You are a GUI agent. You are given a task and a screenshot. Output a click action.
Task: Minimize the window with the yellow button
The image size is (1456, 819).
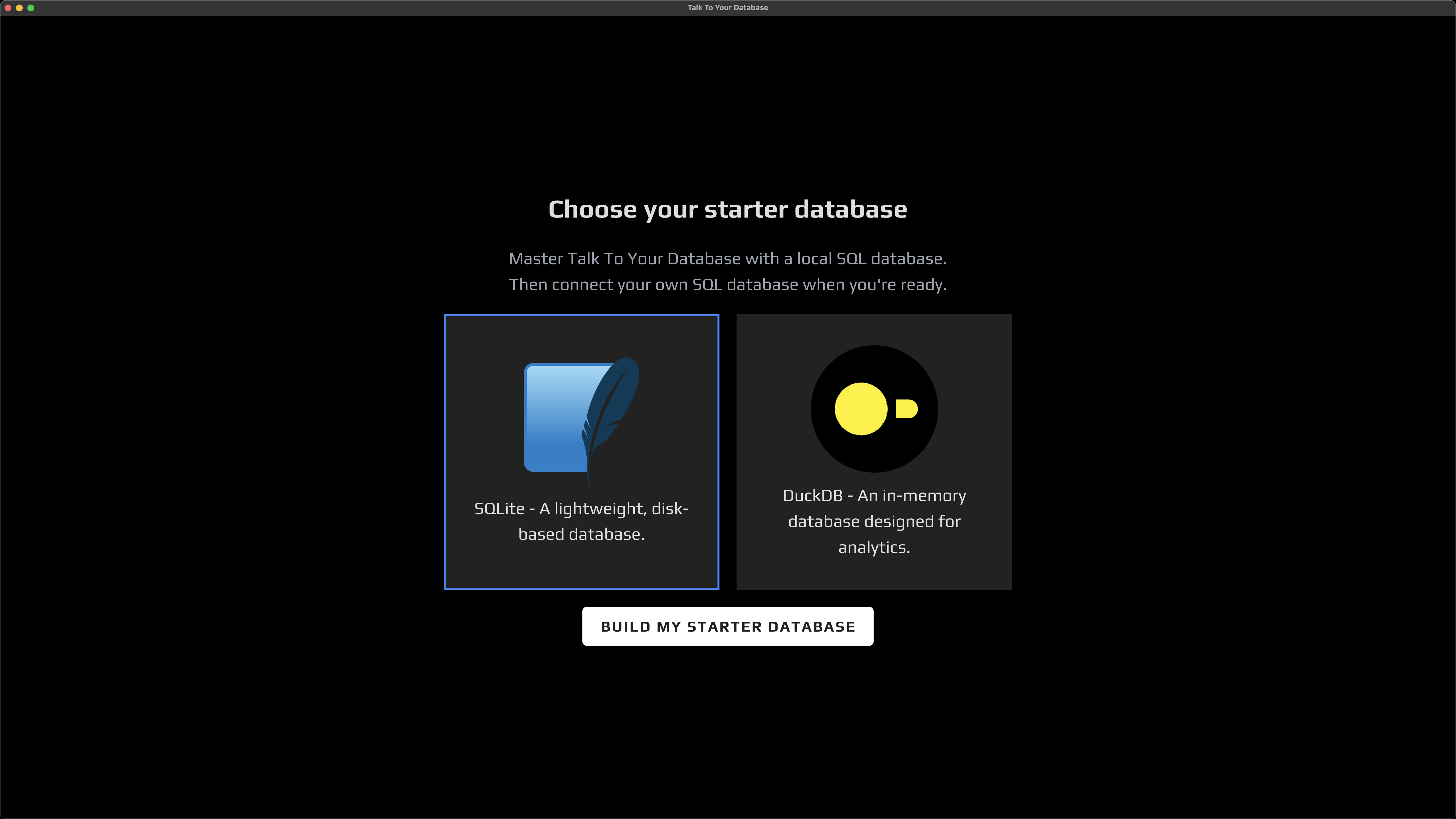[x=19, y=8]
